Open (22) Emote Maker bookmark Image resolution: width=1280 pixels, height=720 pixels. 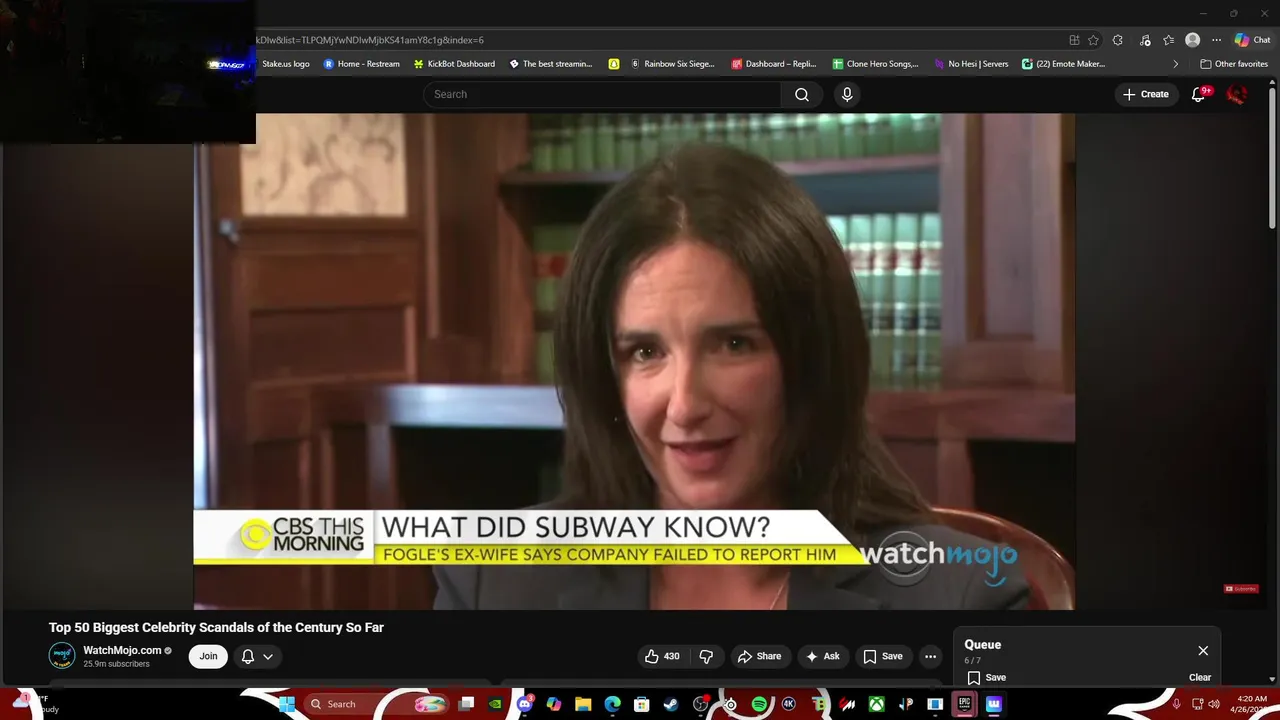click(1063, 64)
